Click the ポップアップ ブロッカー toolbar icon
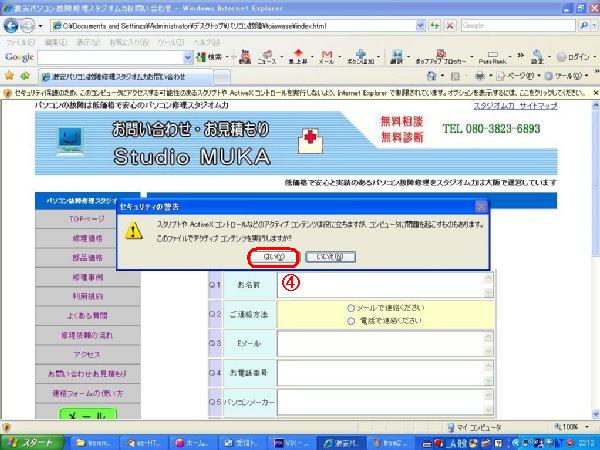Image resolution: width=600 pixels, height=450 pixels. (x=441, y=57)
